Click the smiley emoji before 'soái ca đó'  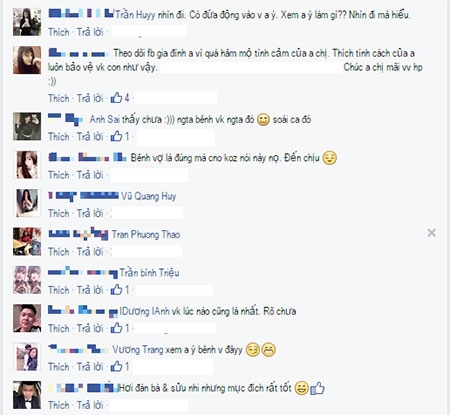[x=263, y=119]
